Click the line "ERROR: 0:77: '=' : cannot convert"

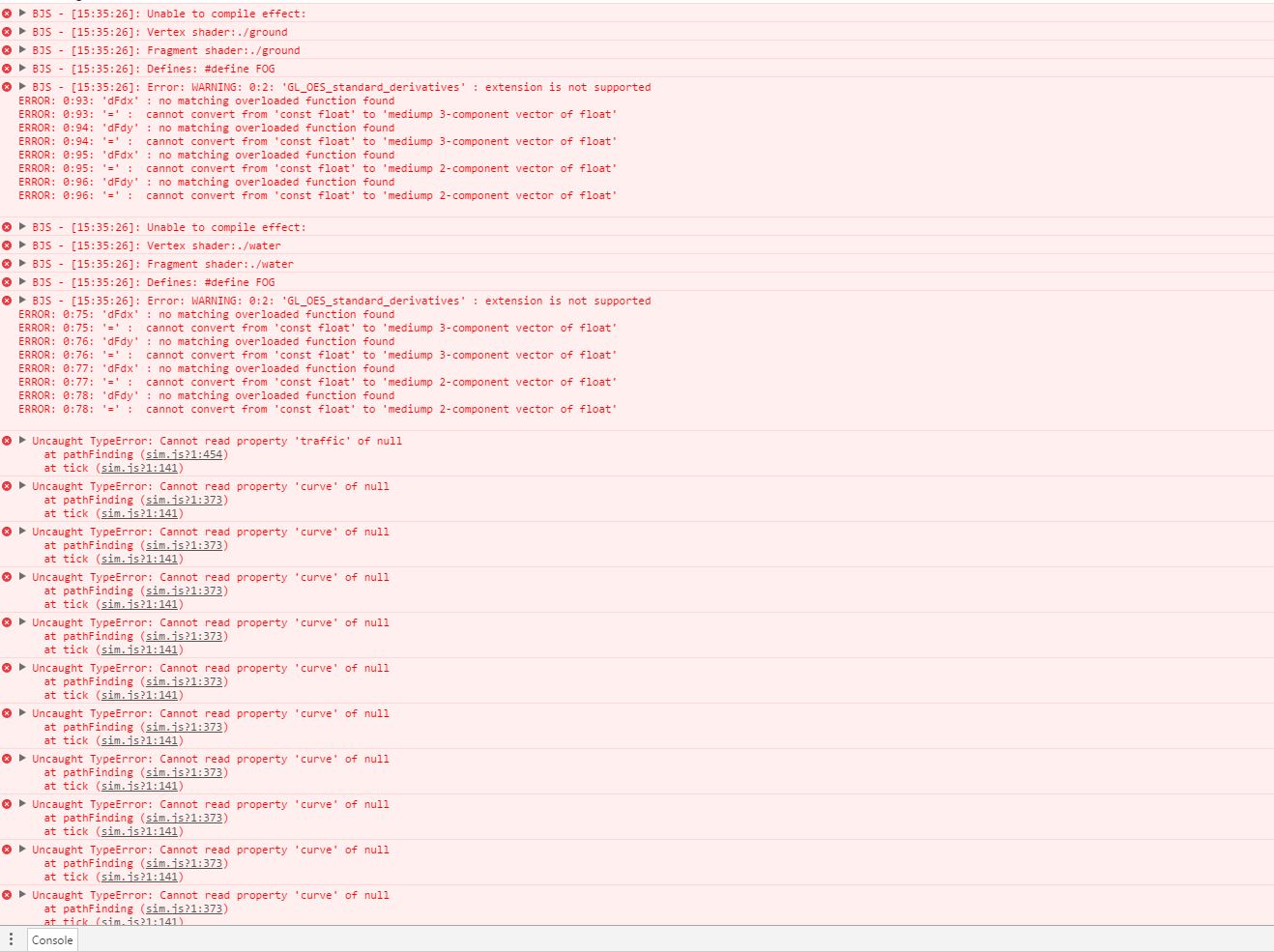coord(317,382)
